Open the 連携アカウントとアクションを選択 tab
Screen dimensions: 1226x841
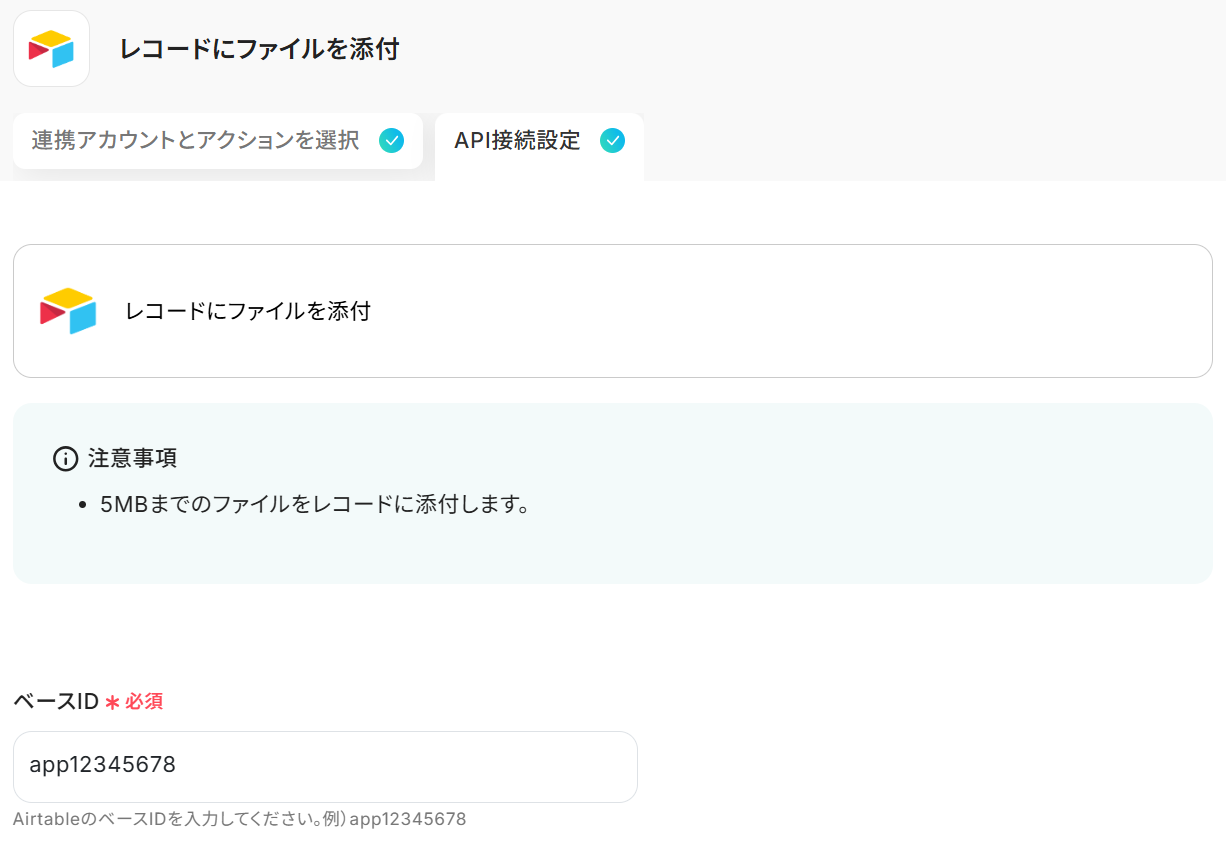[195, 141]
